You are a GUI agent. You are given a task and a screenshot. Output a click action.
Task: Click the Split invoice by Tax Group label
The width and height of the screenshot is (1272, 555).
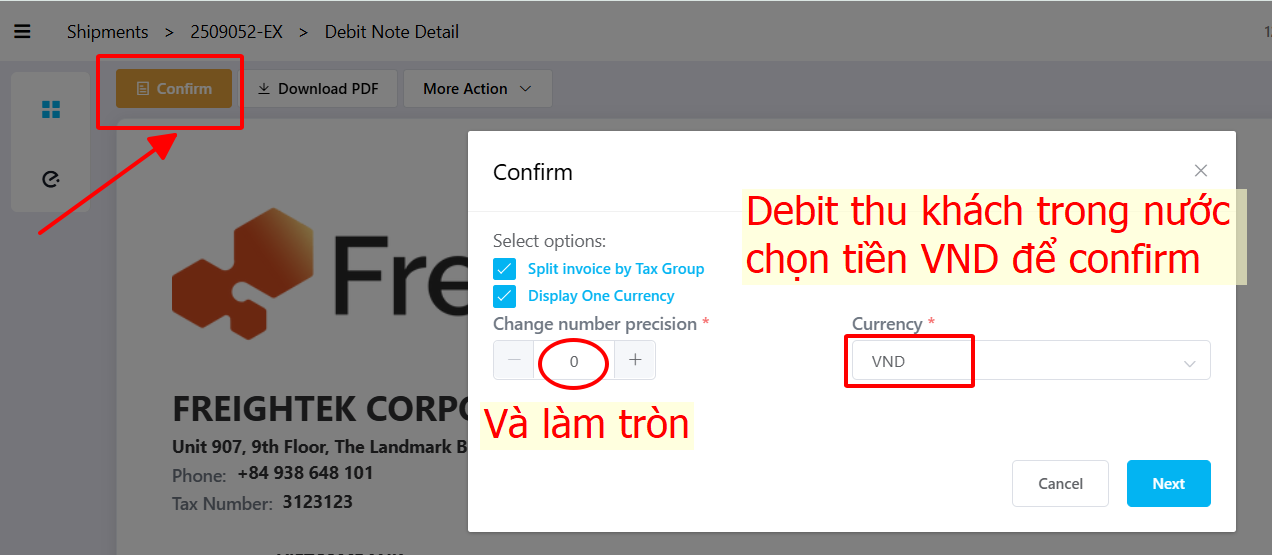click(x=616, y=269)
